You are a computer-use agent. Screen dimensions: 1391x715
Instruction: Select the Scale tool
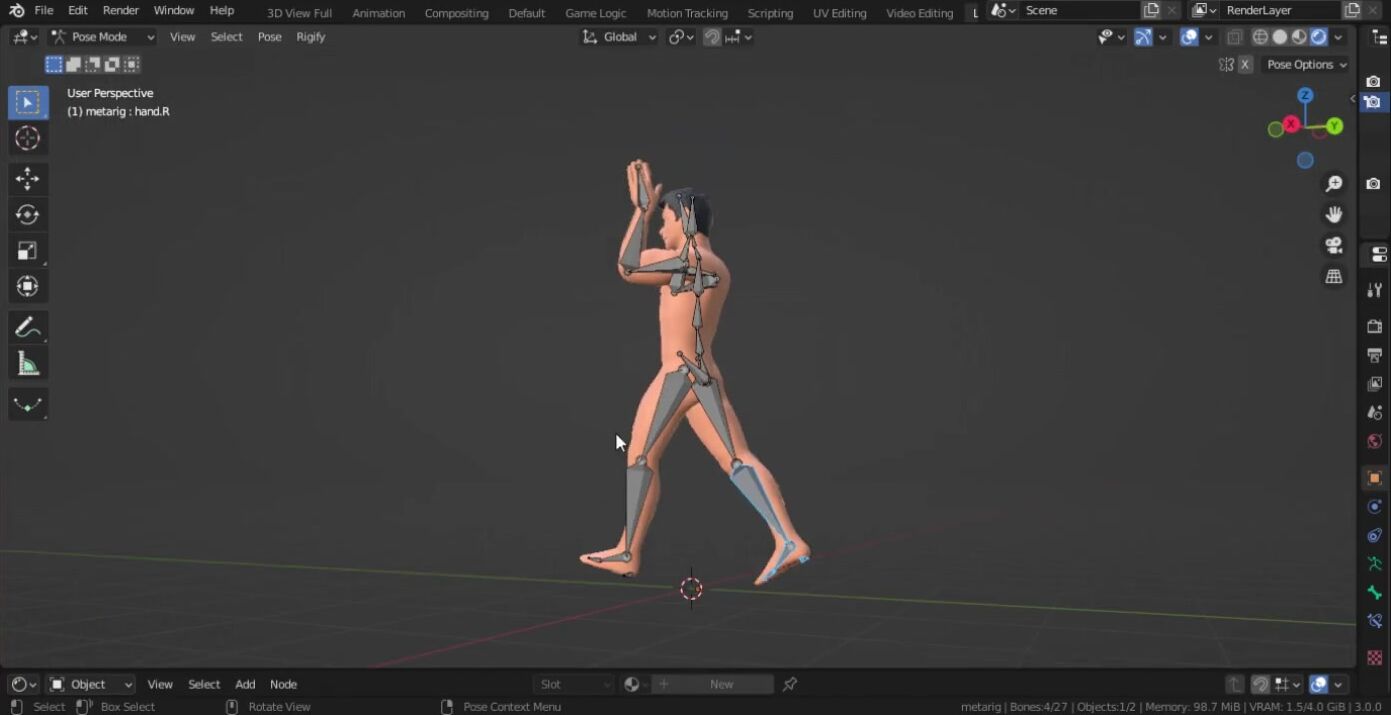point(27,251)
